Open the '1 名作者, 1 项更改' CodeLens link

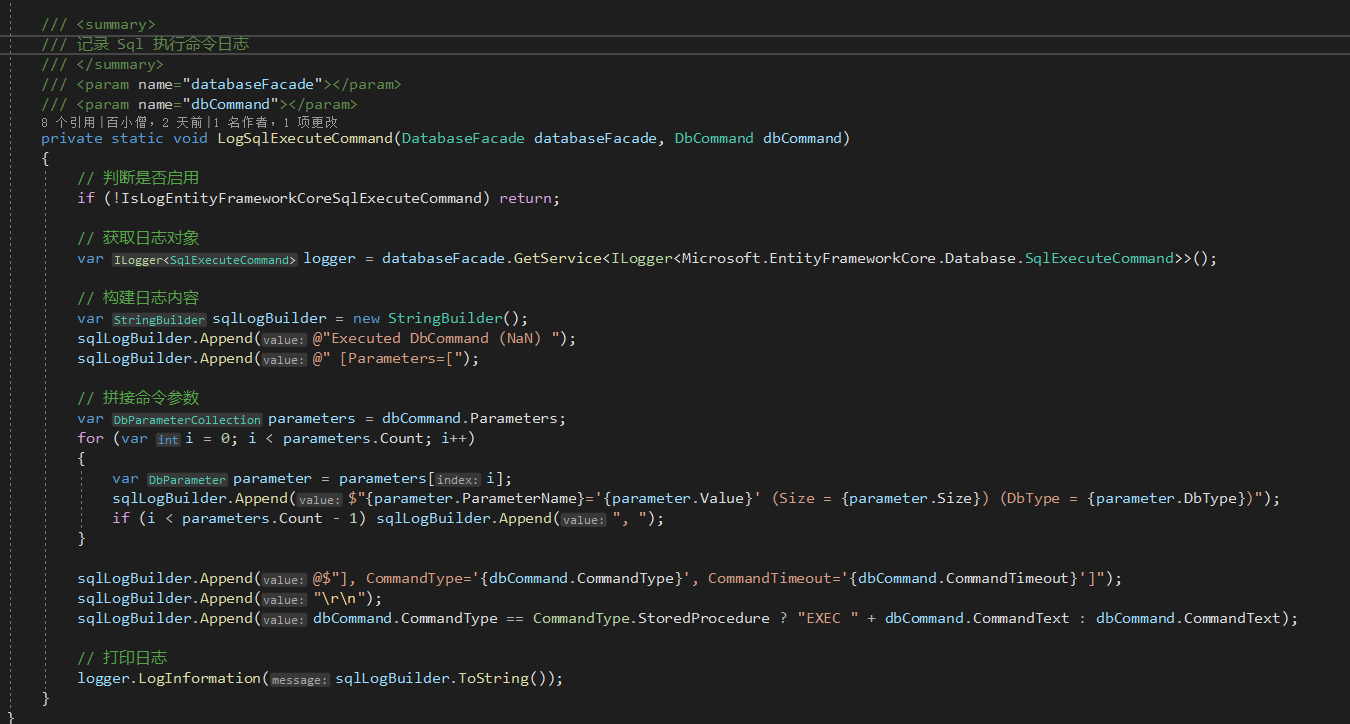[x=274, y=122]
